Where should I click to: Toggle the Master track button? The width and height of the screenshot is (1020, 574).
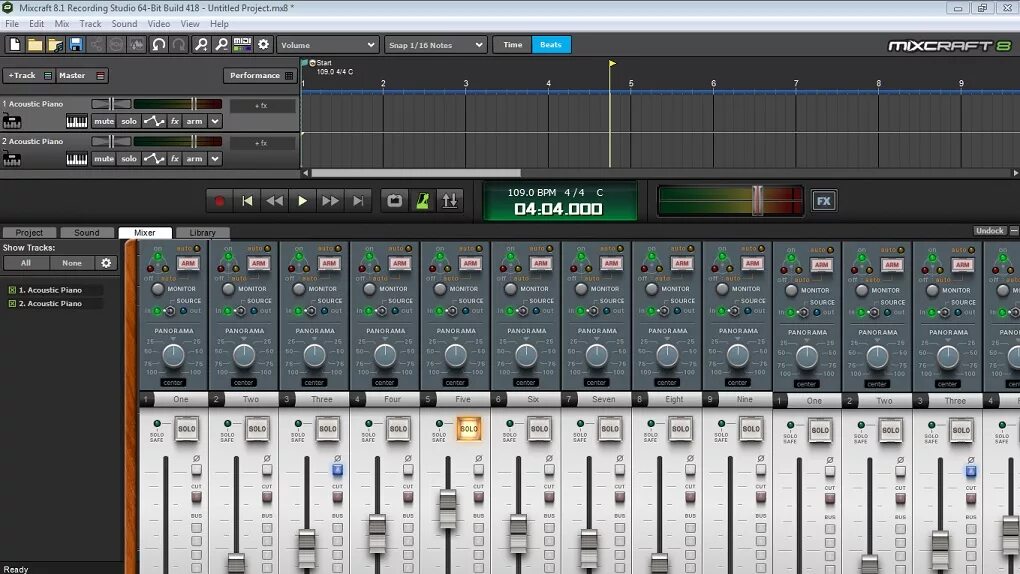pos(81,75)
